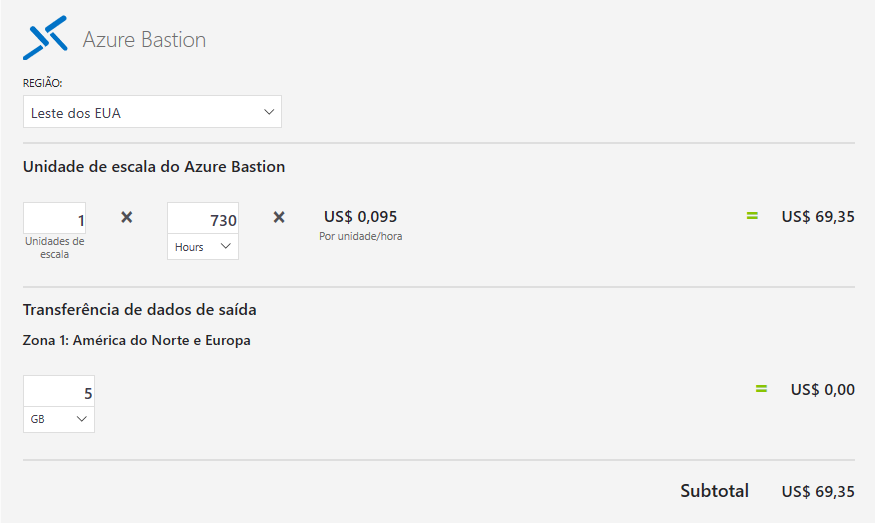The image size is (875, 523).
Task: Click the scale units input field showing 1
Action: 55,219
